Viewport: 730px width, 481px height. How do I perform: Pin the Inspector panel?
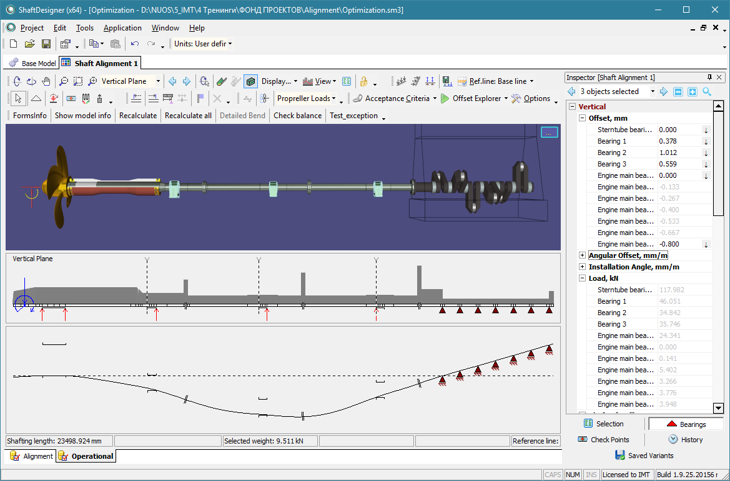tap(710, 77)
